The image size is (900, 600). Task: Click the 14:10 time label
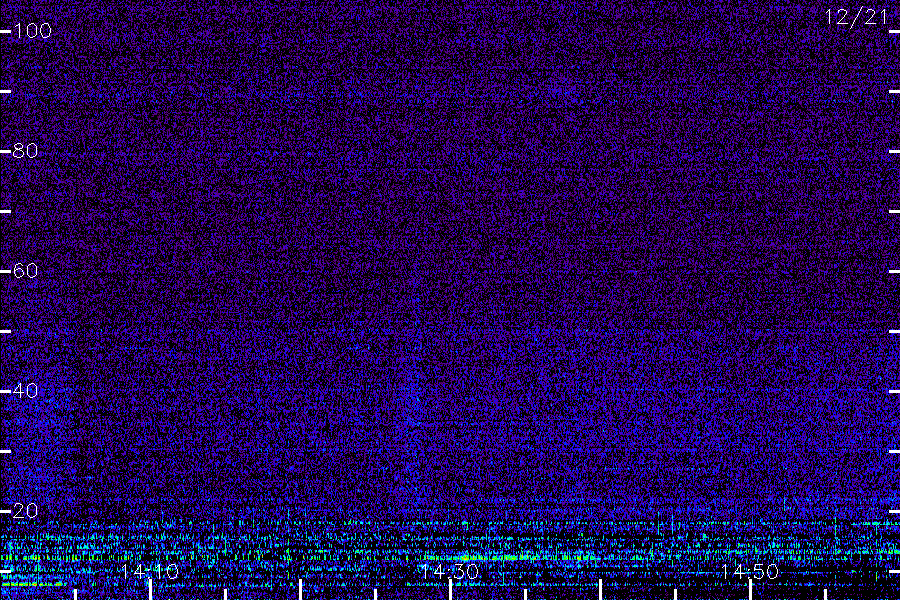pos(150,571)
